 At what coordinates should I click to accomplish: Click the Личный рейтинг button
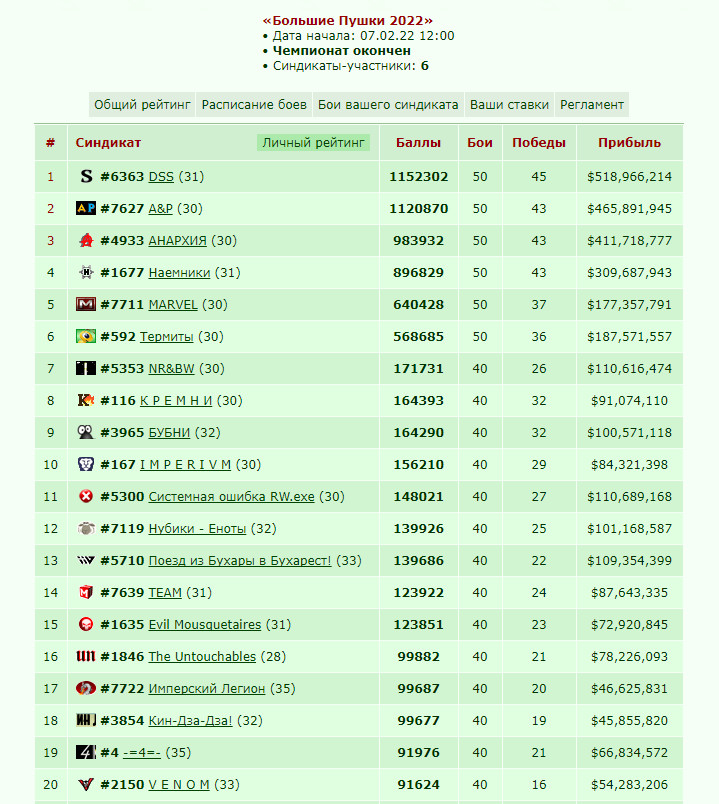tap(313, 143)
